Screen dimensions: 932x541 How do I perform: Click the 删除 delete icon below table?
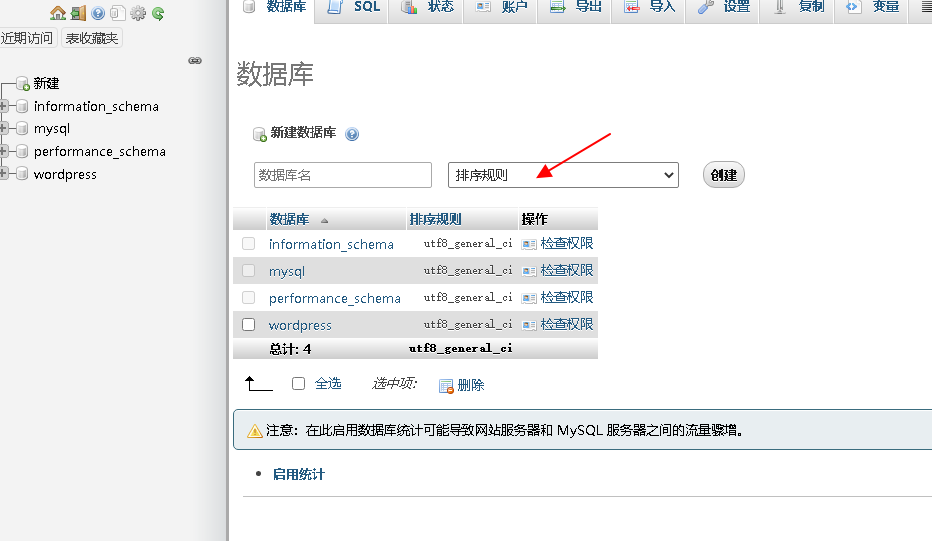tap(446, 385)
